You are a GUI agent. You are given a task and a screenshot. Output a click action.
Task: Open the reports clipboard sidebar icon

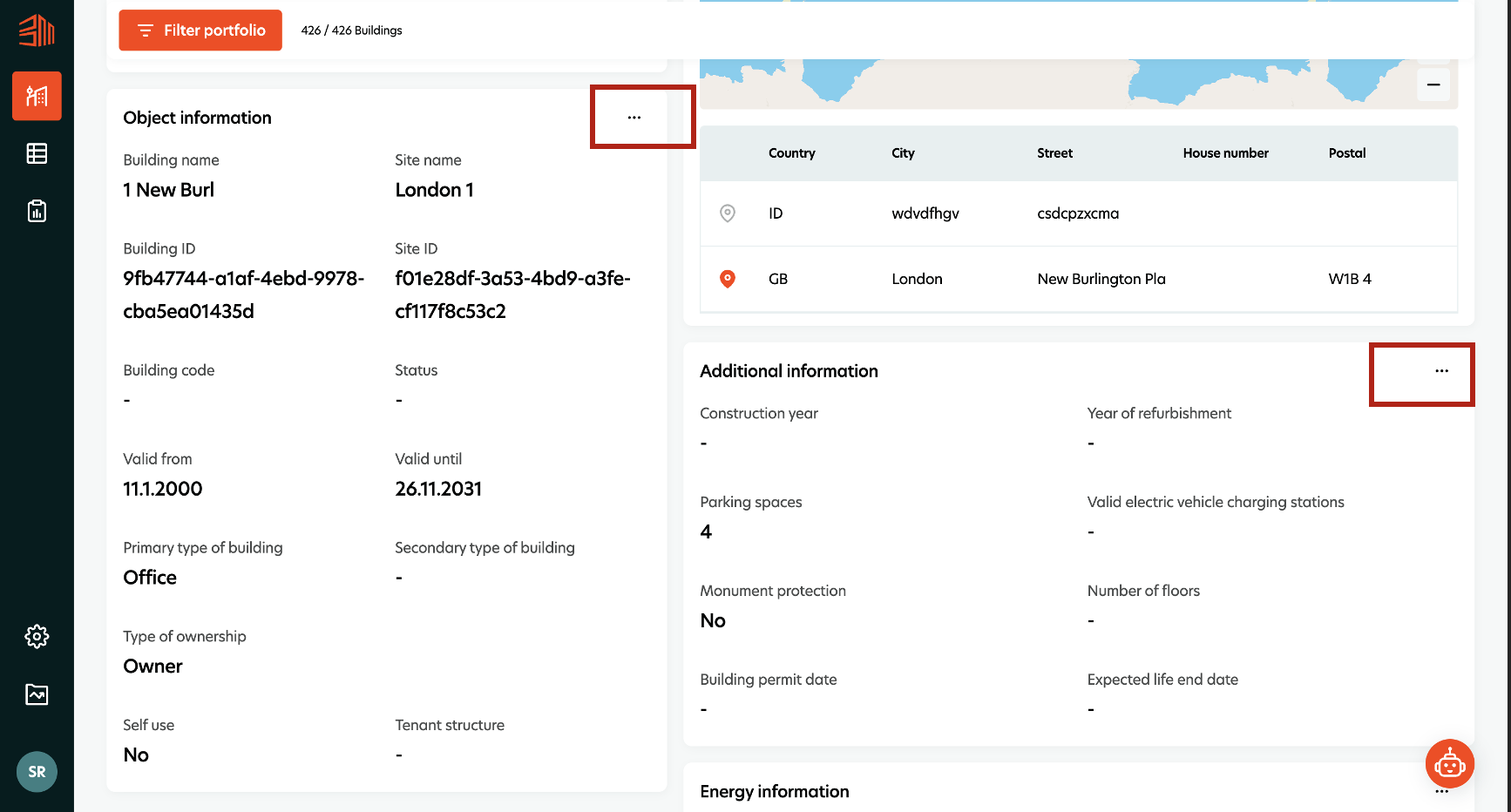(37, 211)
